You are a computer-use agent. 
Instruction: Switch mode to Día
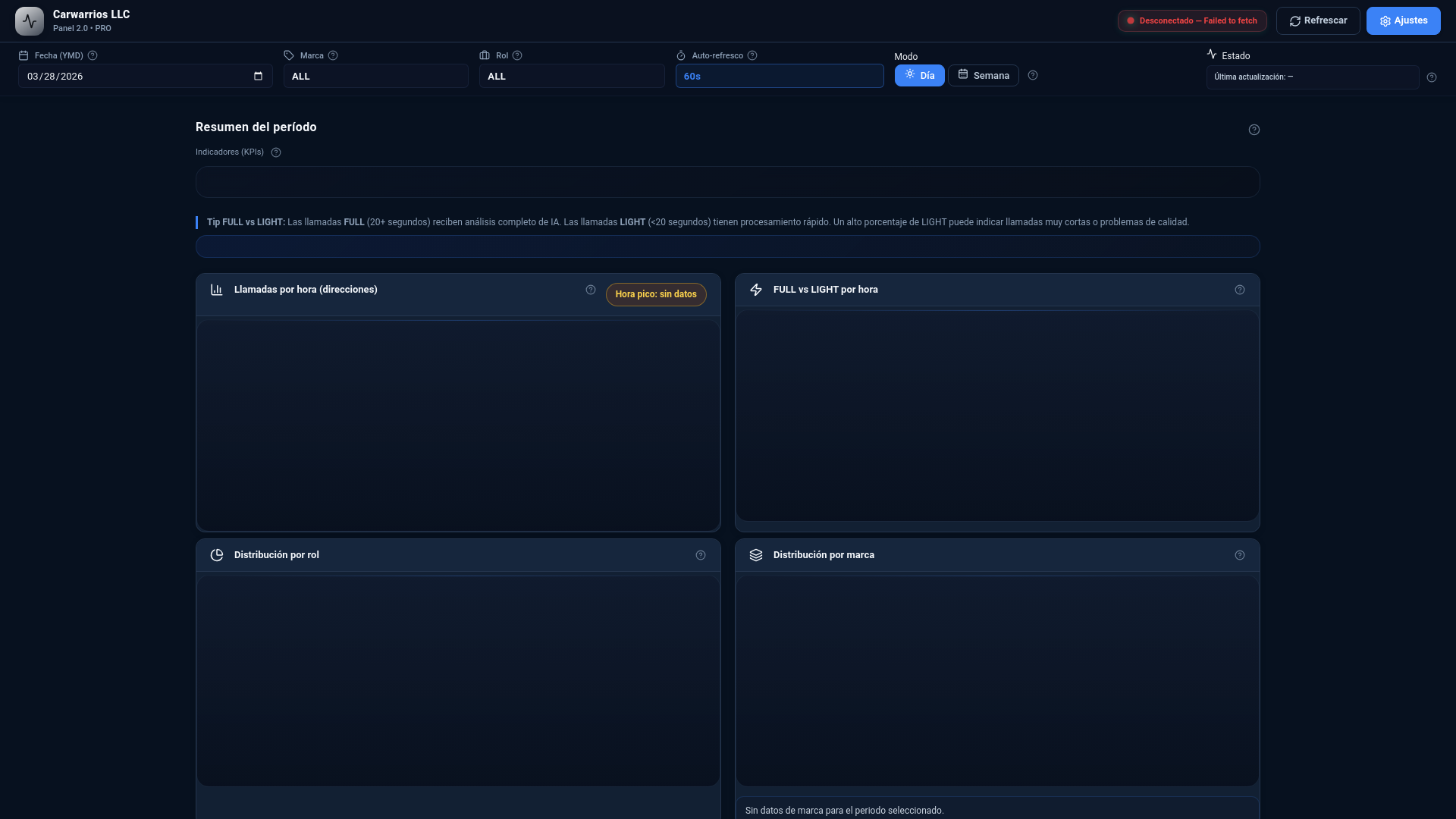click(x=919, y=75)
